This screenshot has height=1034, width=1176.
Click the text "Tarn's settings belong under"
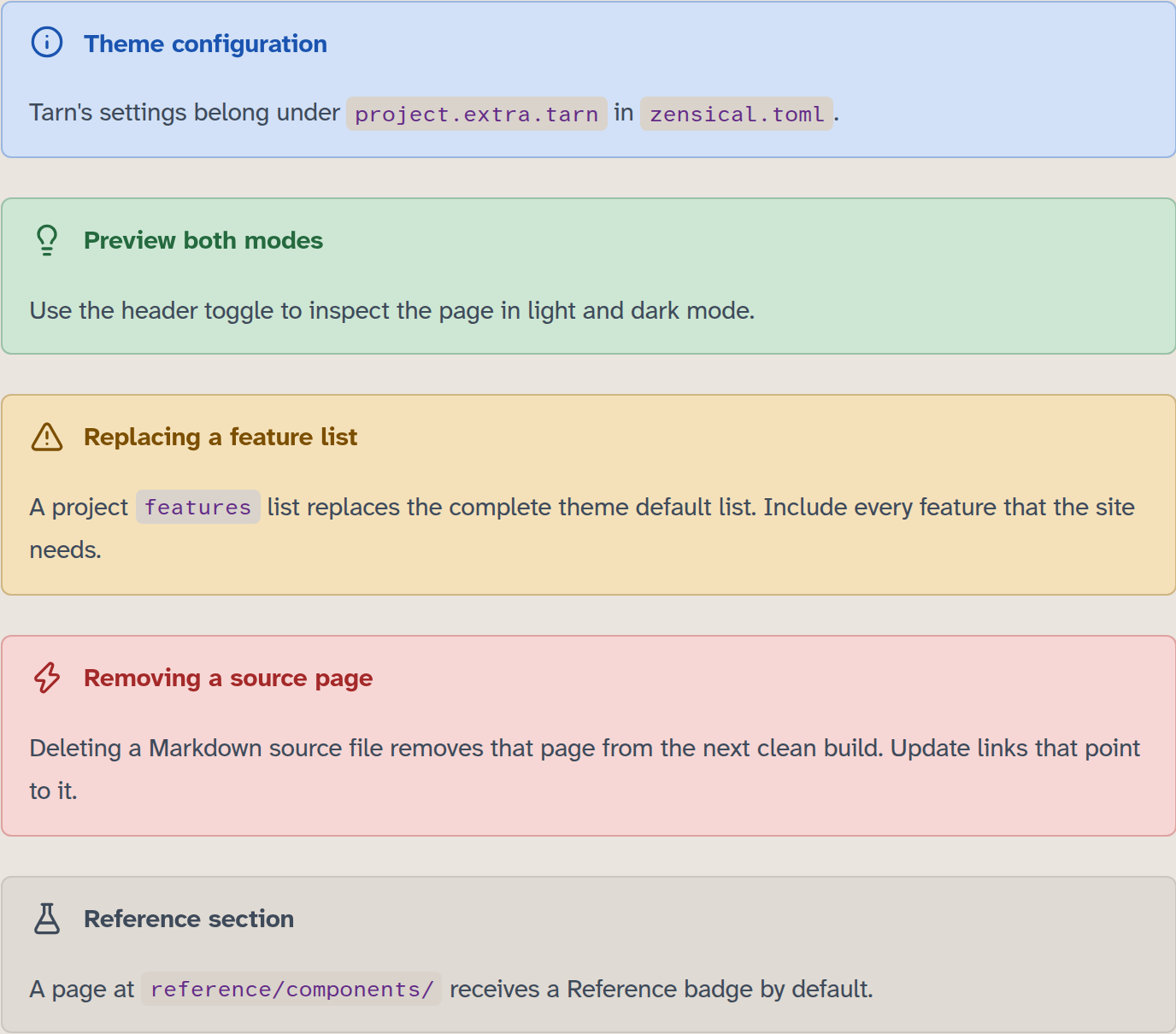pyautogui.click(x=185, y=113)
